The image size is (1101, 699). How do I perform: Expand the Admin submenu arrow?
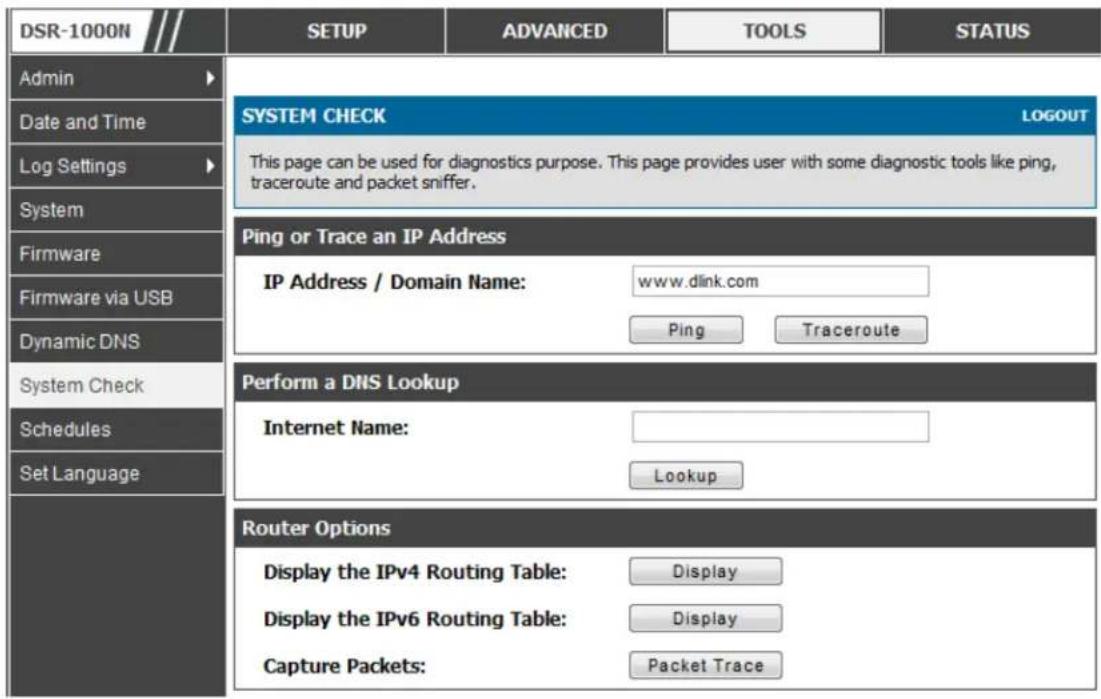click(210, 78)
